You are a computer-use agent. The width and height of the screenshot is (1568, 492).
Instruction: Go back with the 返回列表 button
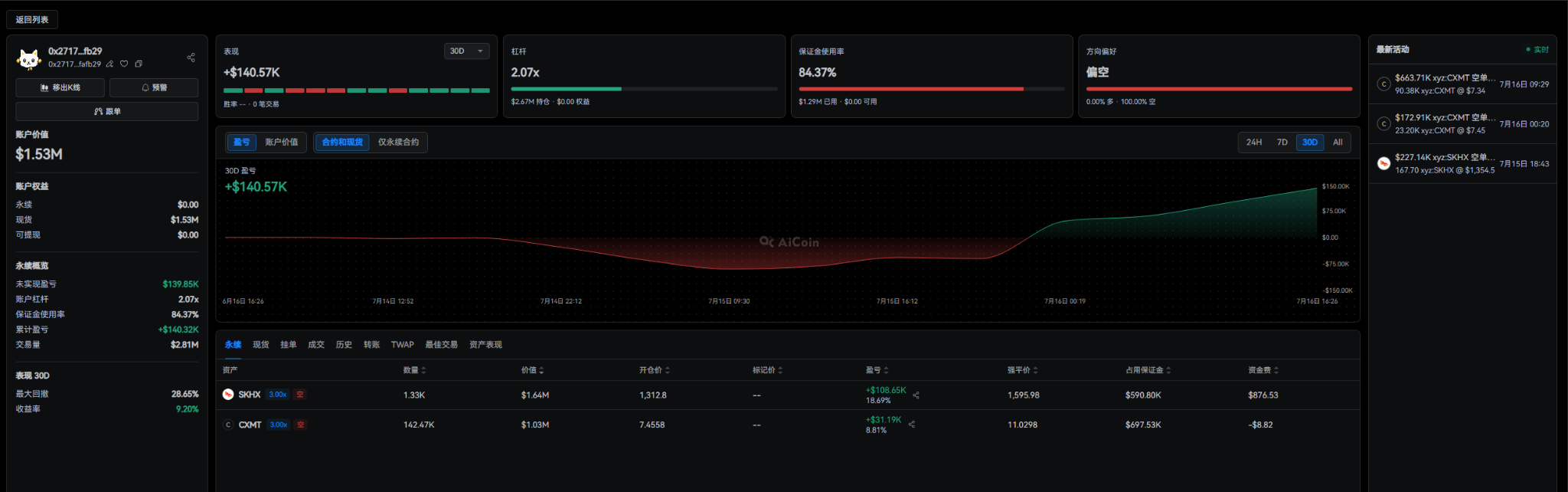32,20
